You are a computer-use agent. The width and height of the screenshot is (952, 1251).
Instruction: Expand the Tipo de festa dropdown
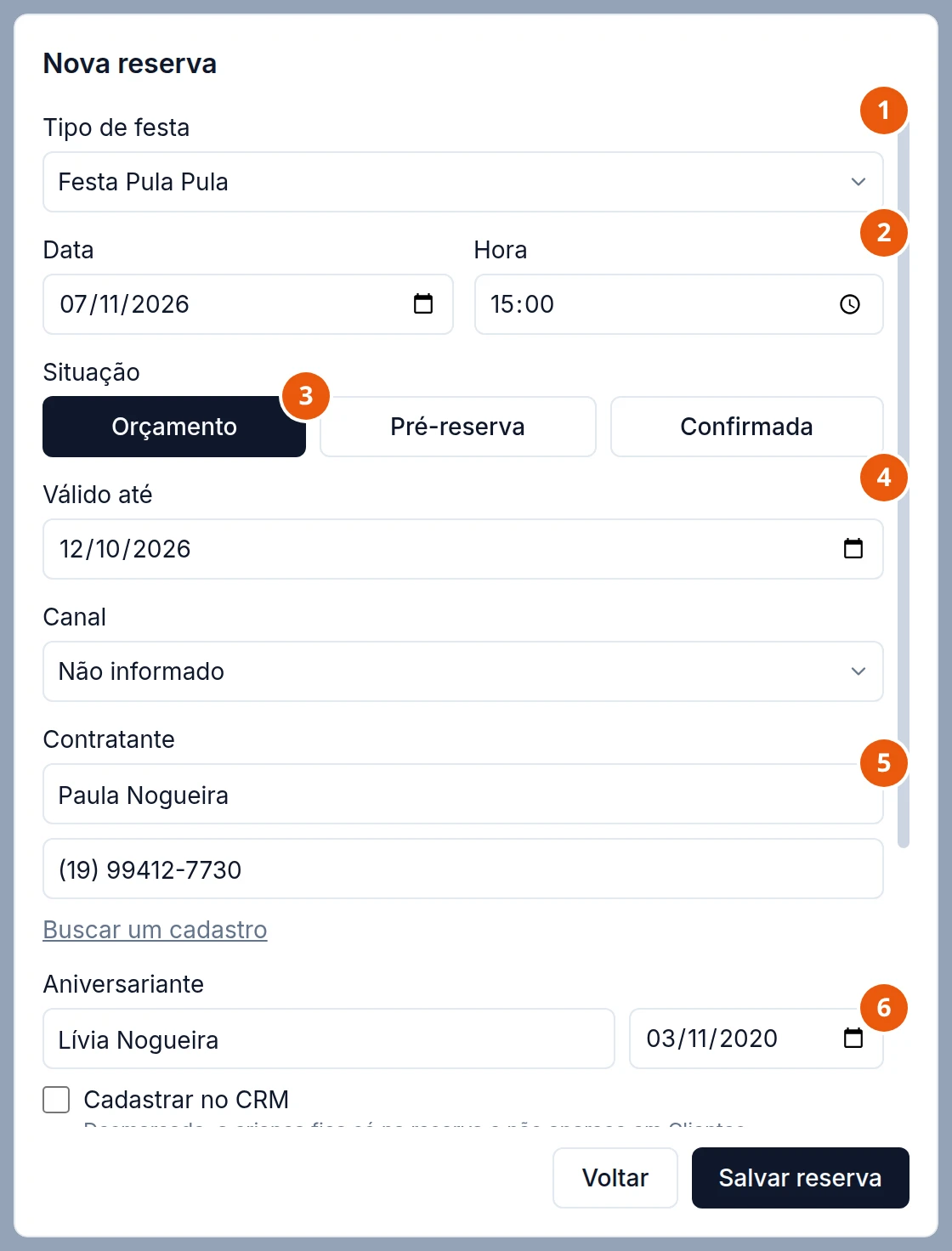tap(463, 182)
